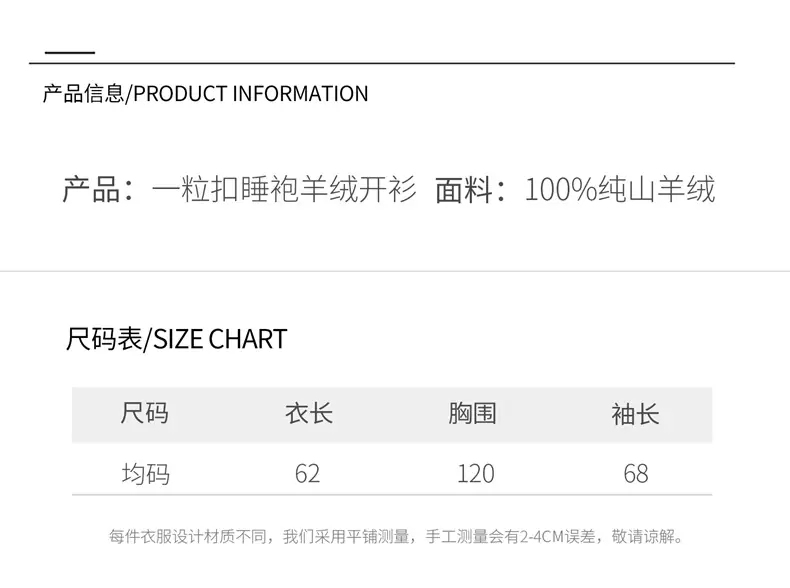Click the 尺码 column header

tap(145, 414)
